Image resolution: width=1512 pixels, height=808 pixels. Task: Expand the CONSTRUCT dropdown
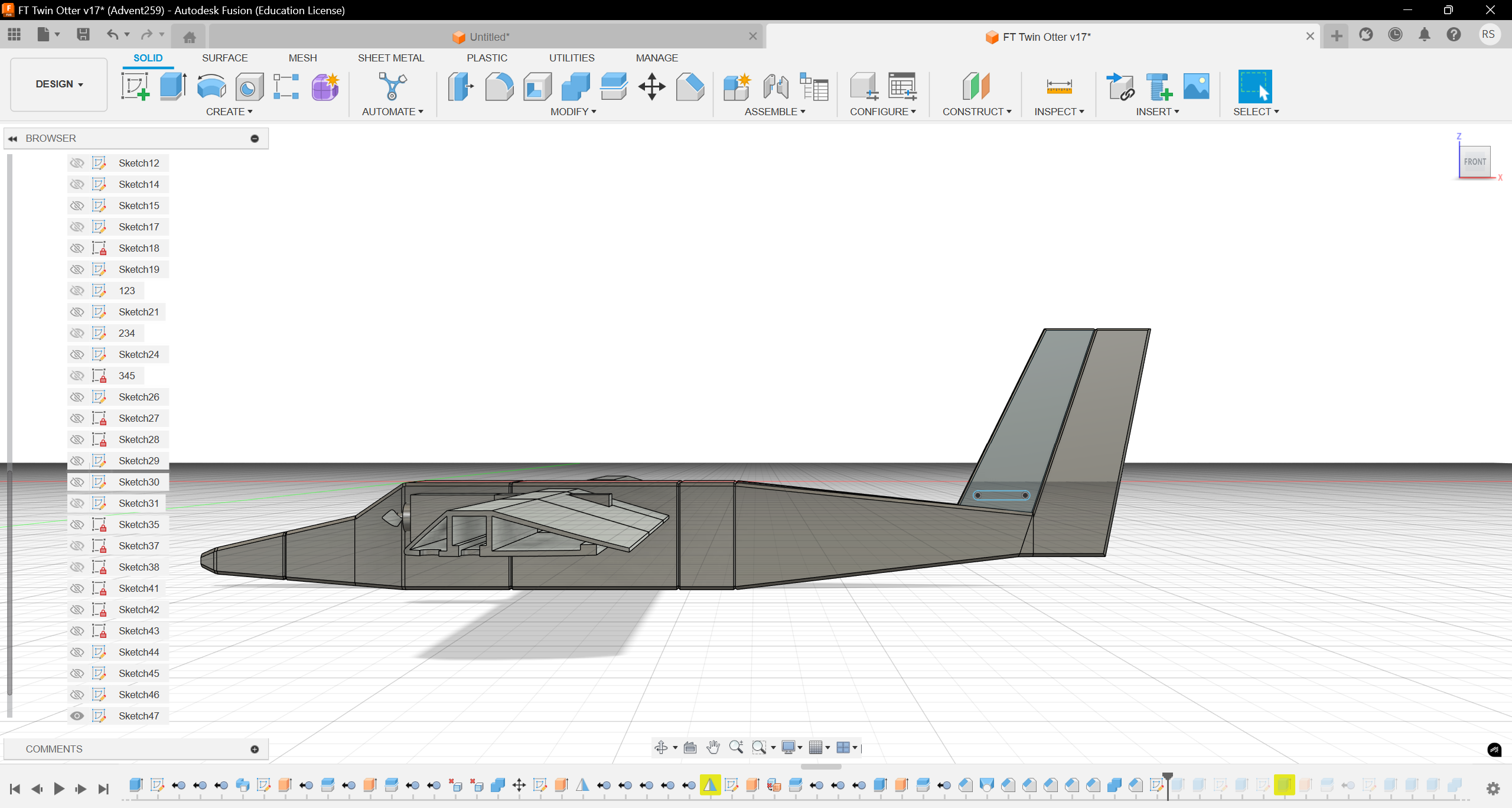(x=977, y=112)
